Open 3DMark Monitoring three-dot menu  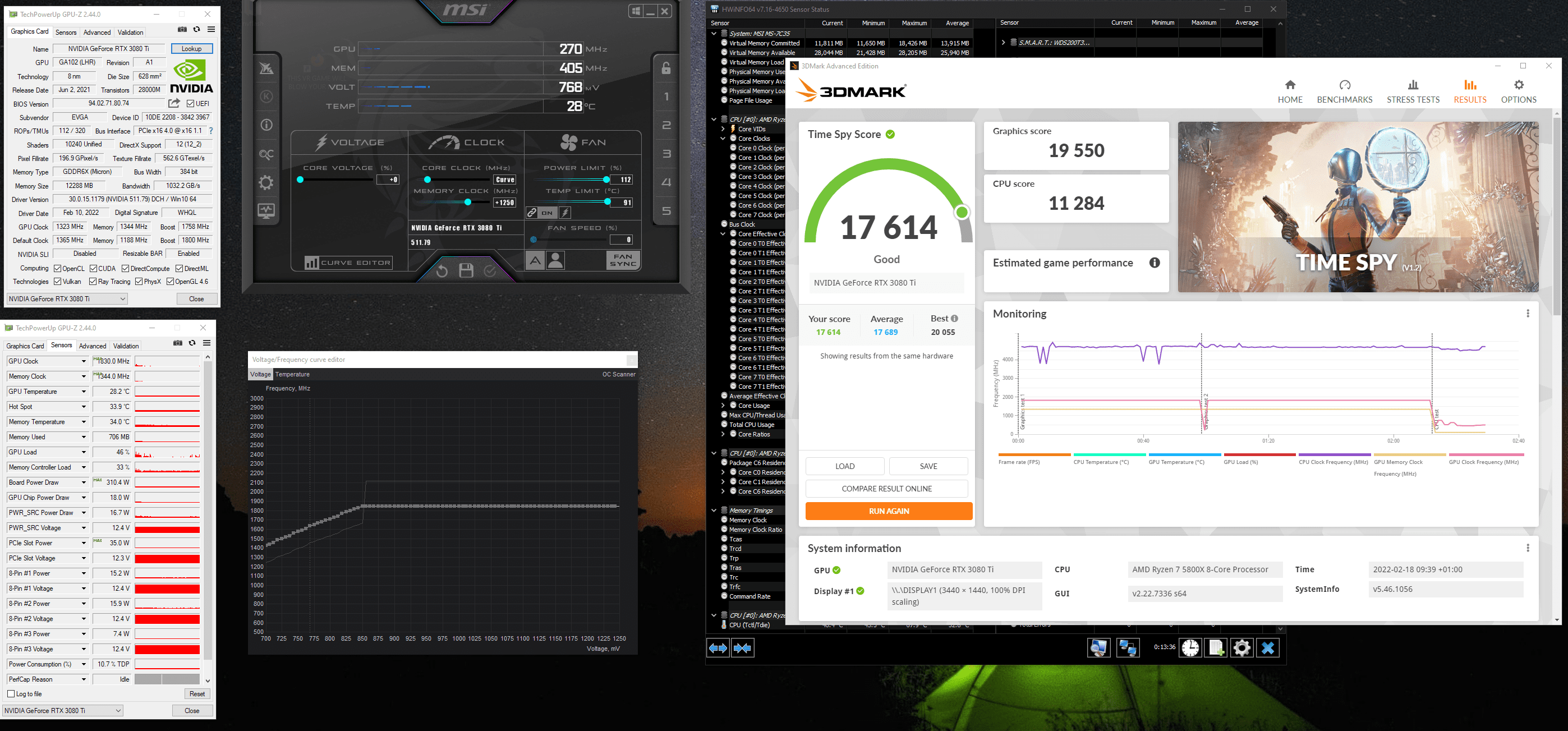1527,314
